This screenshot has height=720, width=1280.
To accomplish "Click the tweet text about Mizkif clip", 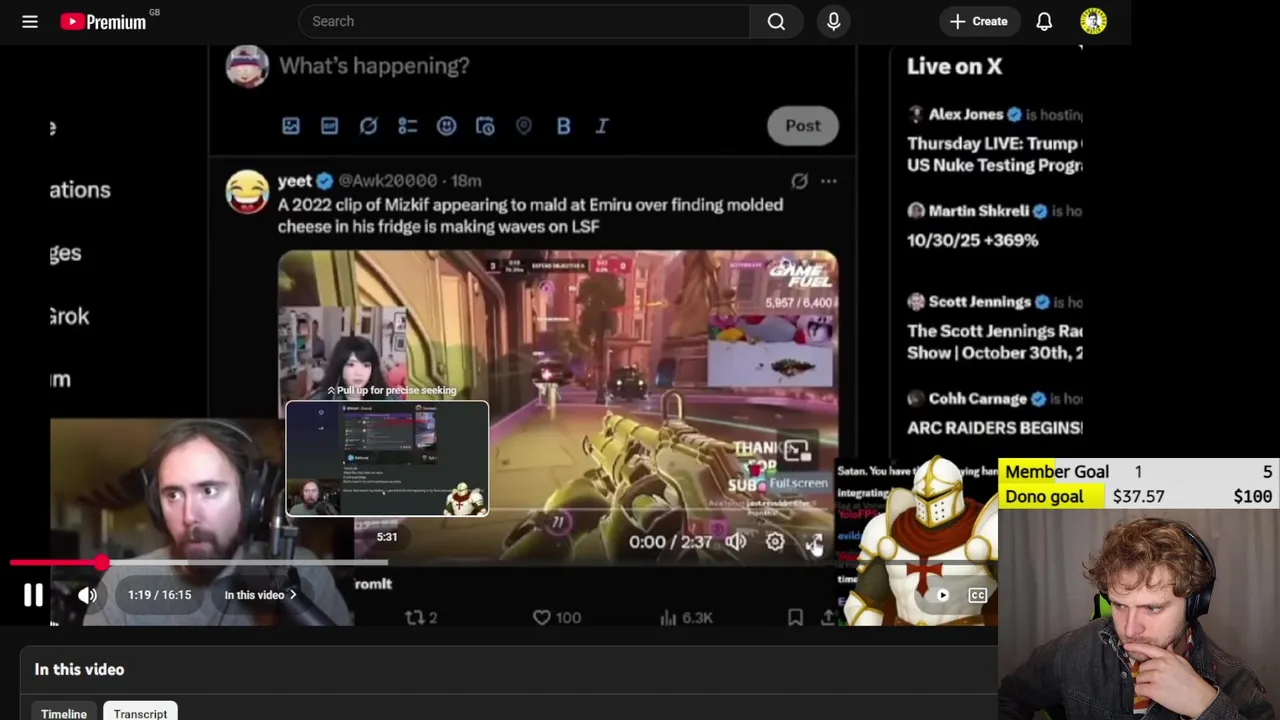I will [530, 215].
